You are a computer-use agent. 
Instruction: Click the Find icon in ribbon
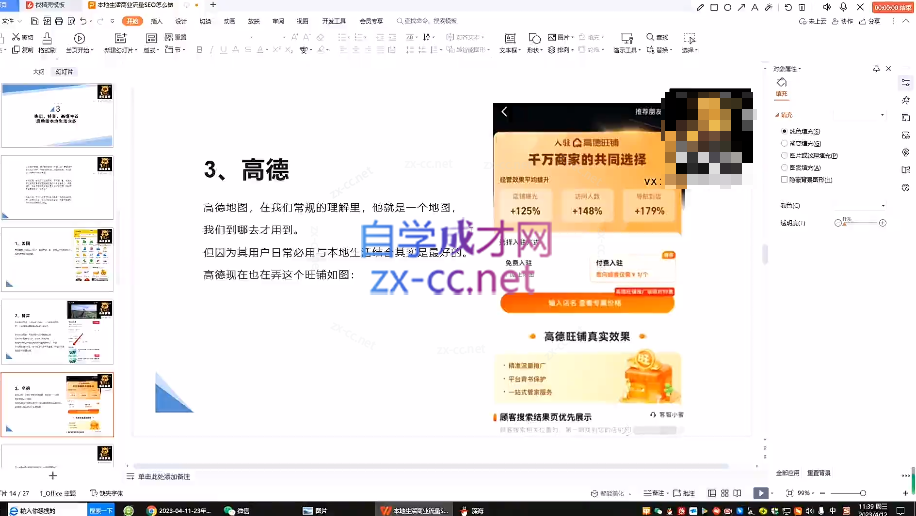(657, 37)
